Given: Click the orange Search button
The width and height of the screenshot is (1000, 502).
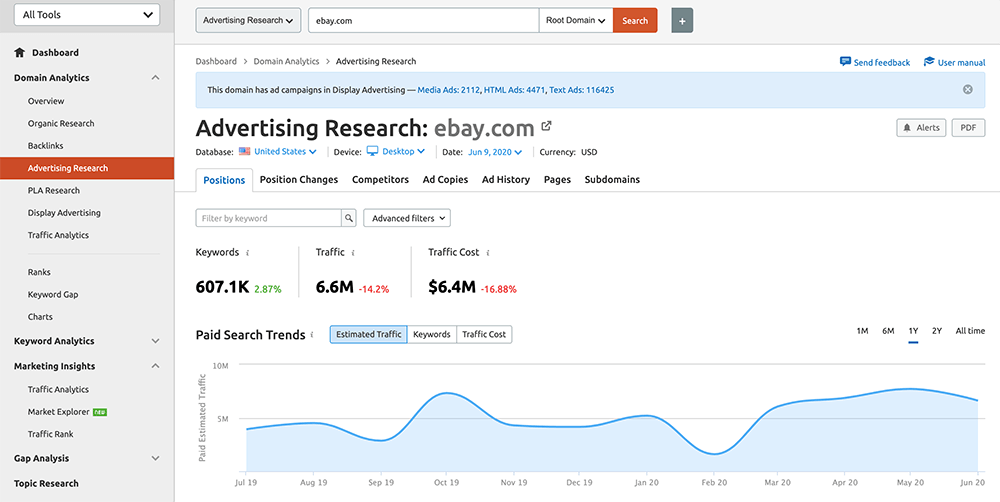Looking at the screenshot, I should point(635,20).
